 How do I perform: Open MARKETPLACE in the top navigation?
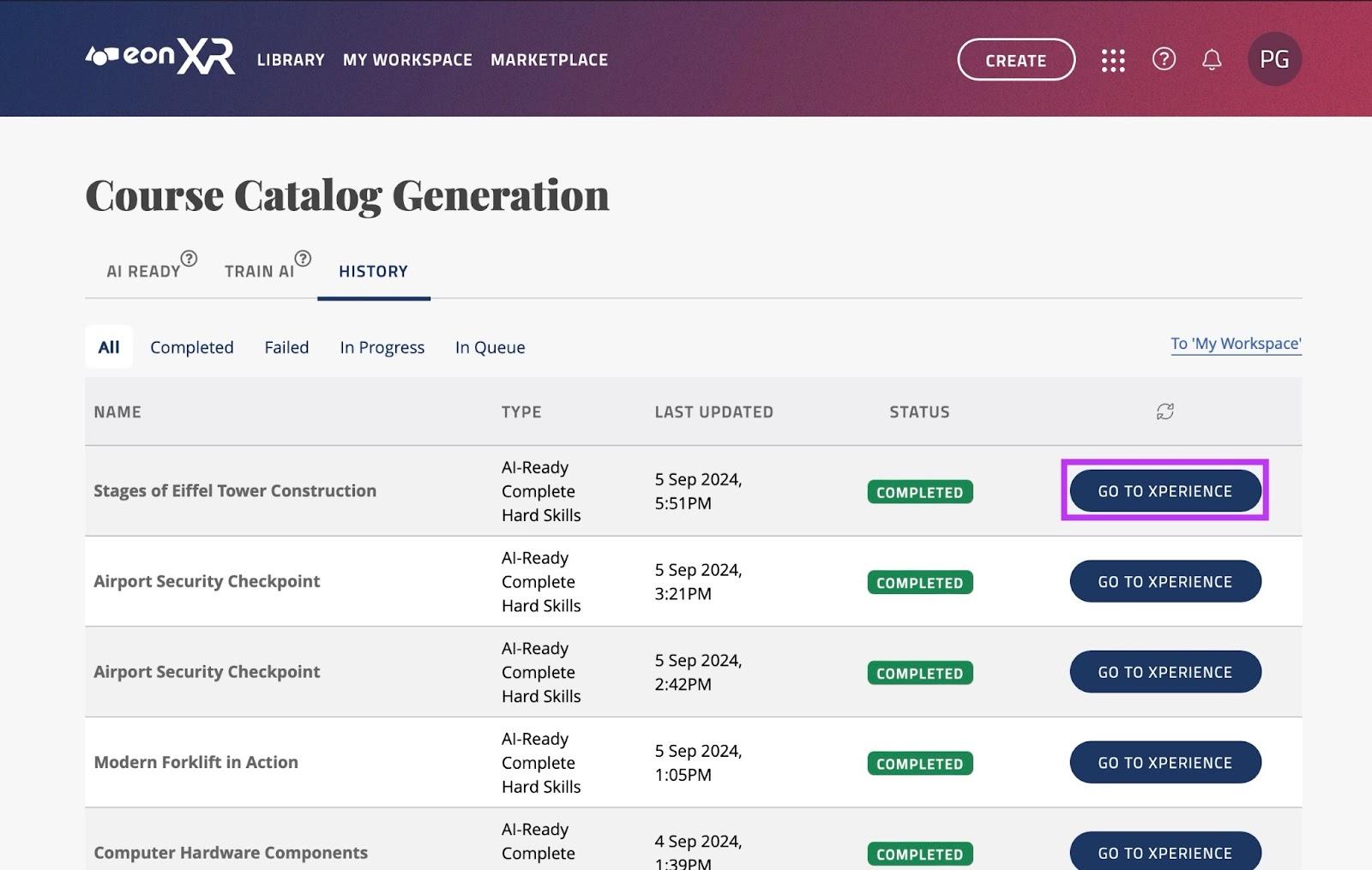click(x=549, y=60)
